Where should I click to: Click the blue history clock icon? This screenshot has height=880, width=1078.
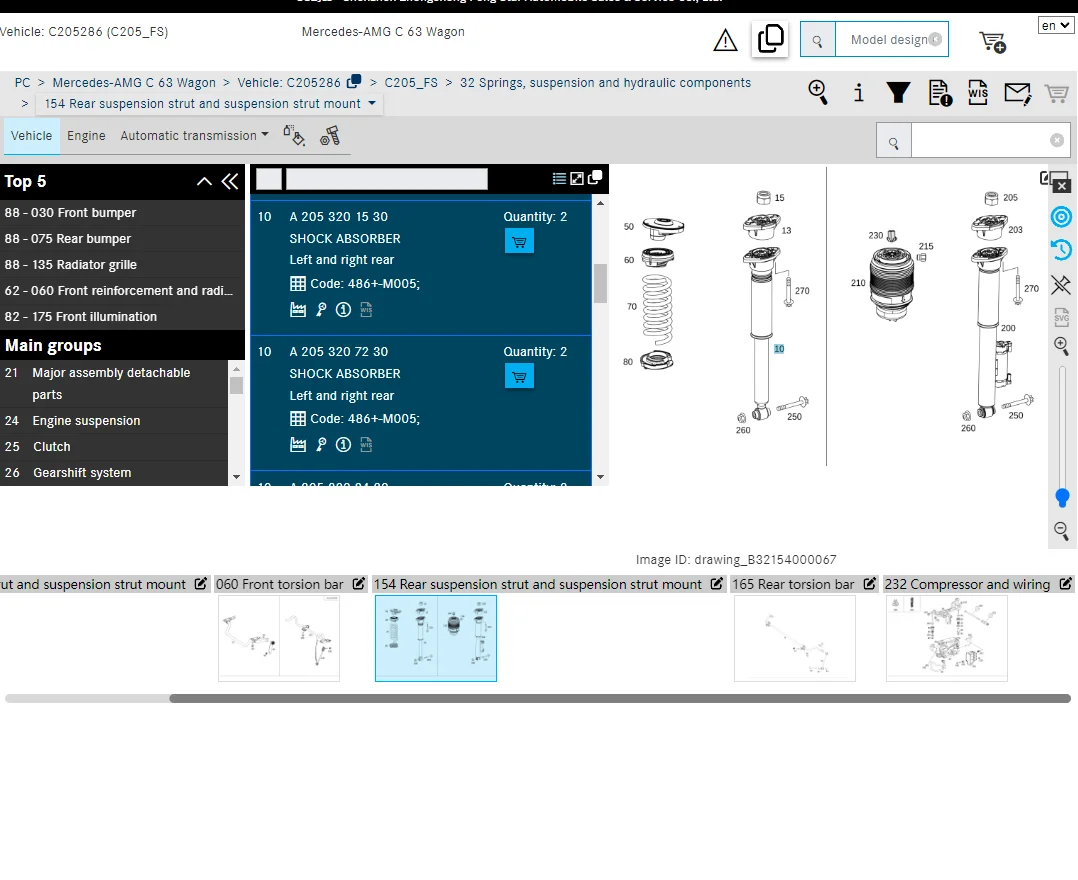pos(1062,250)
